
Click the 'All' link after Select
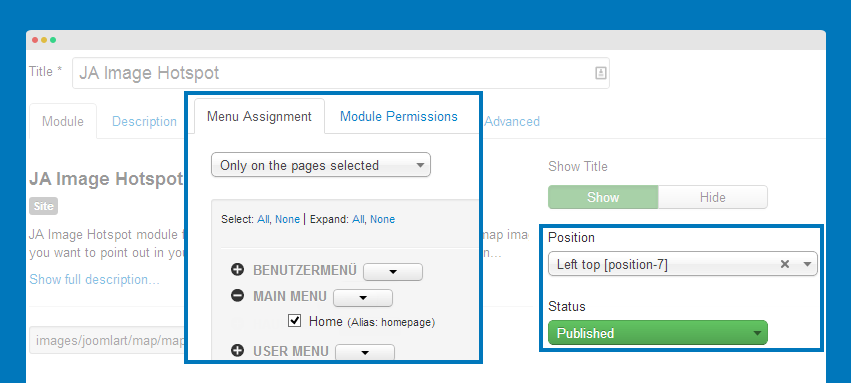[x=263, y=219]
